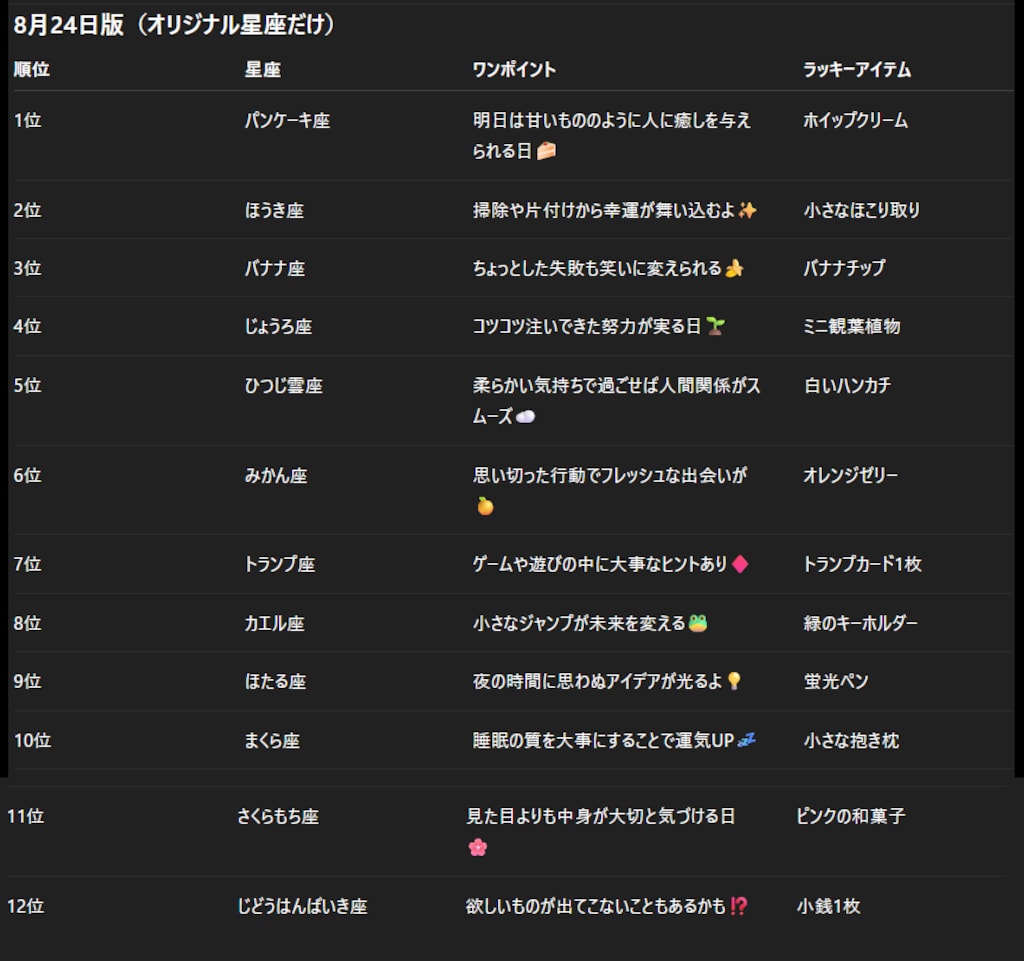Select the ワンポイント column header
The width and height of the screenshot is (1024, 961).
coord(514,69)
